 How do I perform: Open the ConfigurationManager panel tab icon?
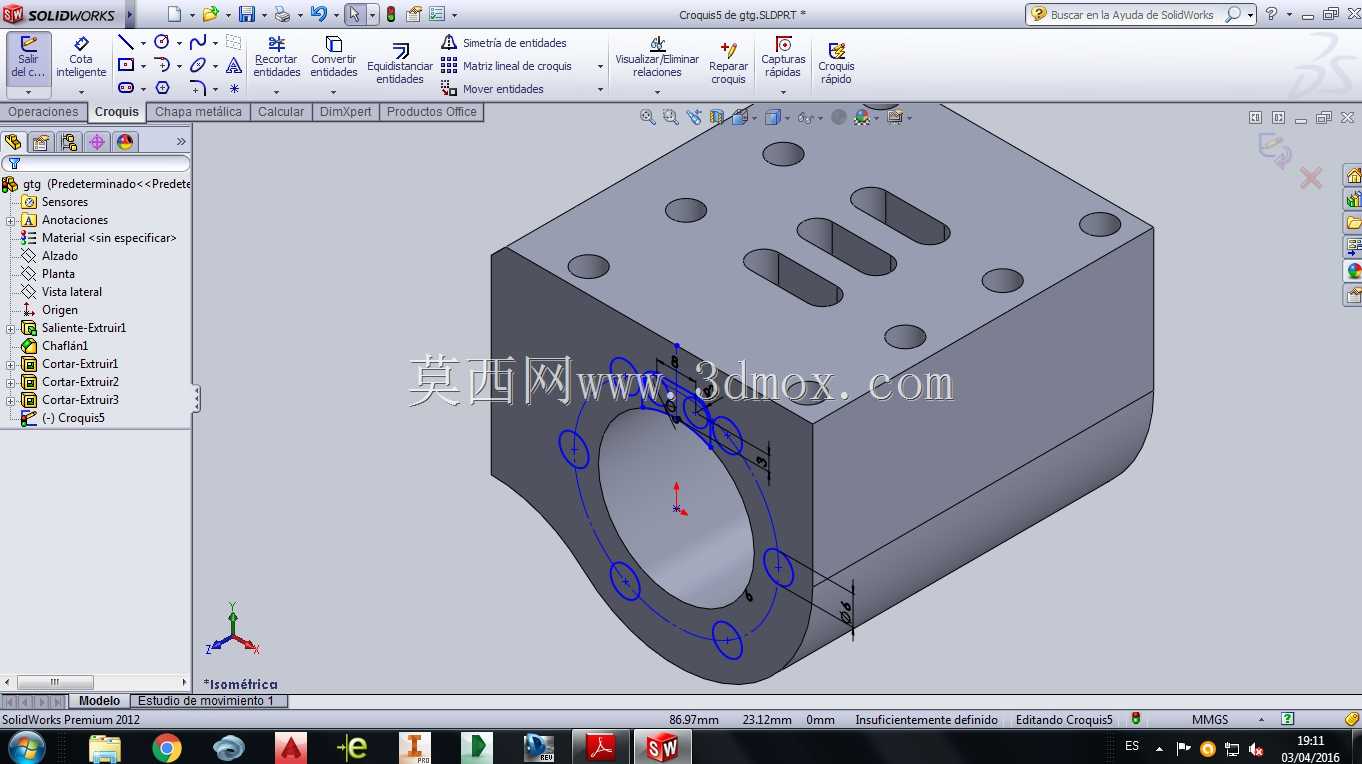pyautogui.click(x=69, y=142)
